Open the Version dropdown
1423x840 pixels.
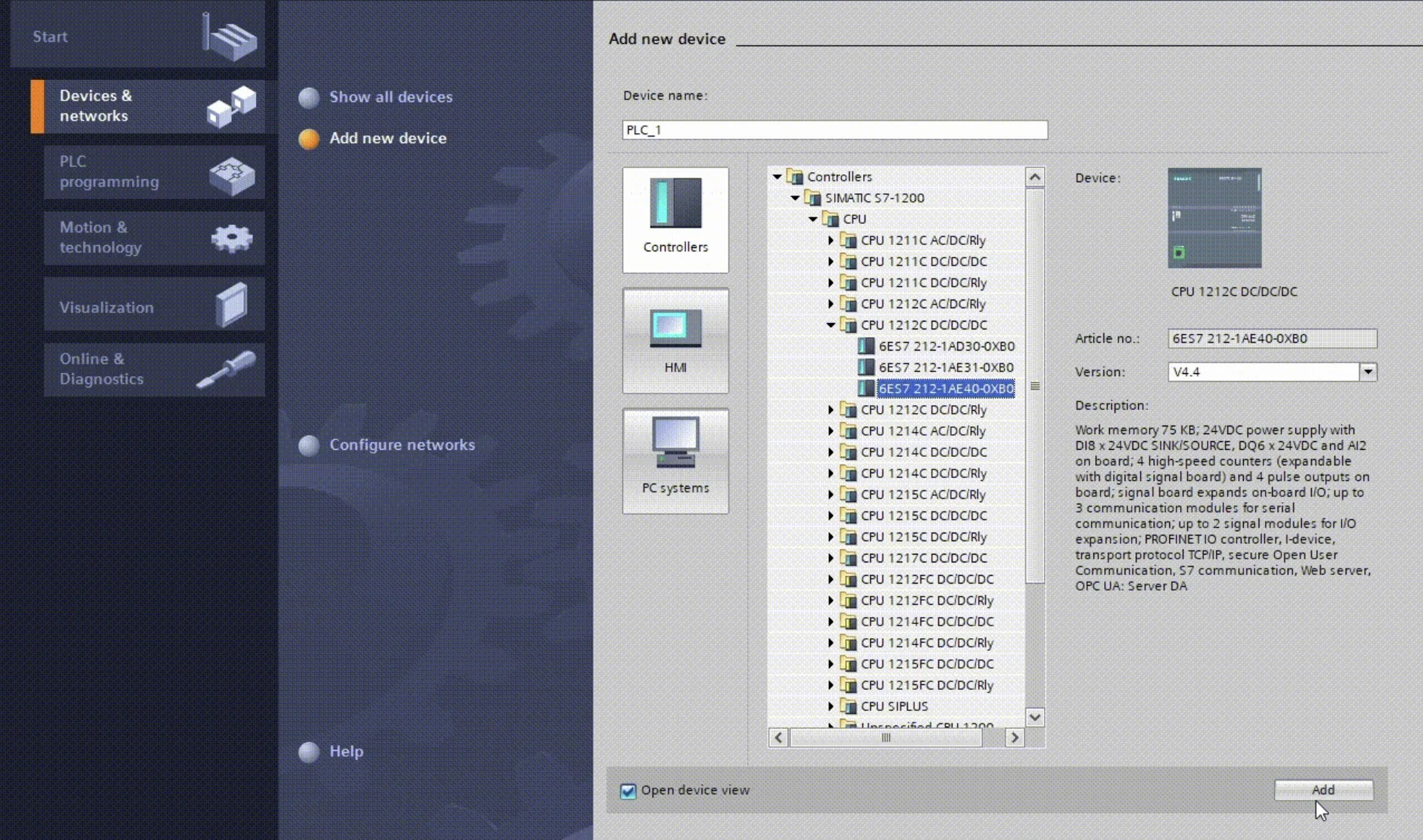(x=1369, y=371)
